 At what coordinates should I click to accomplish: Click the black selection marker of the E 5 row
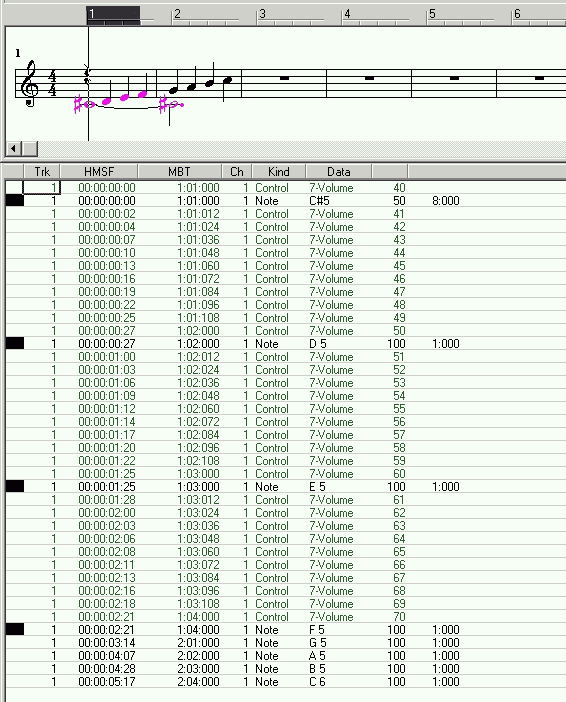[x=15, y=486]
